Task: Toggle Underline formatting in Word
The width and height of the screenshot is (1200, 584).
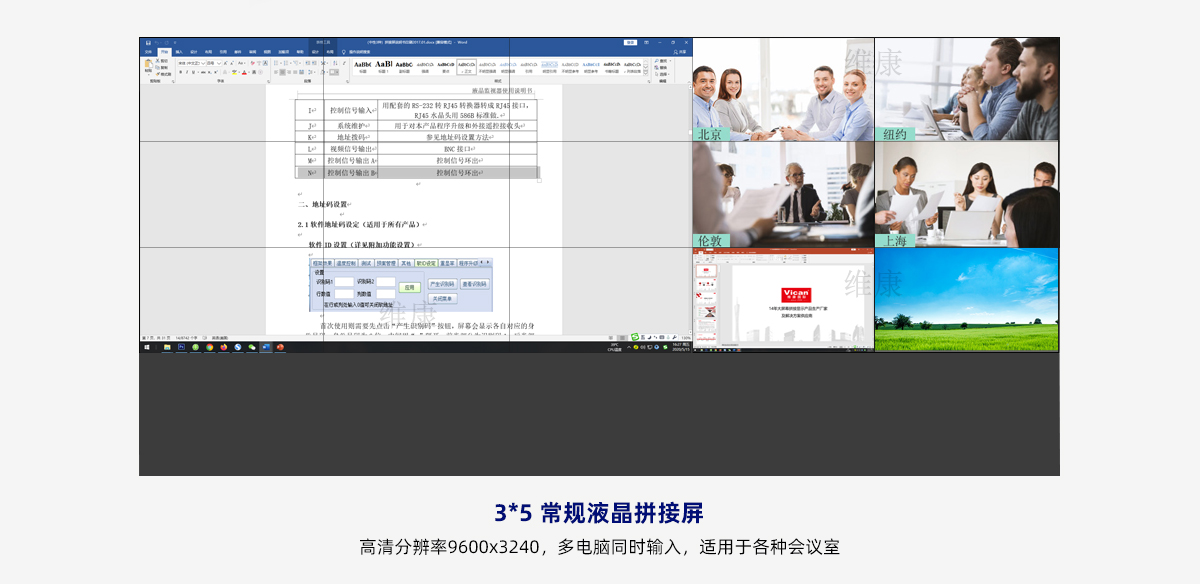Action: click(193, 72)
